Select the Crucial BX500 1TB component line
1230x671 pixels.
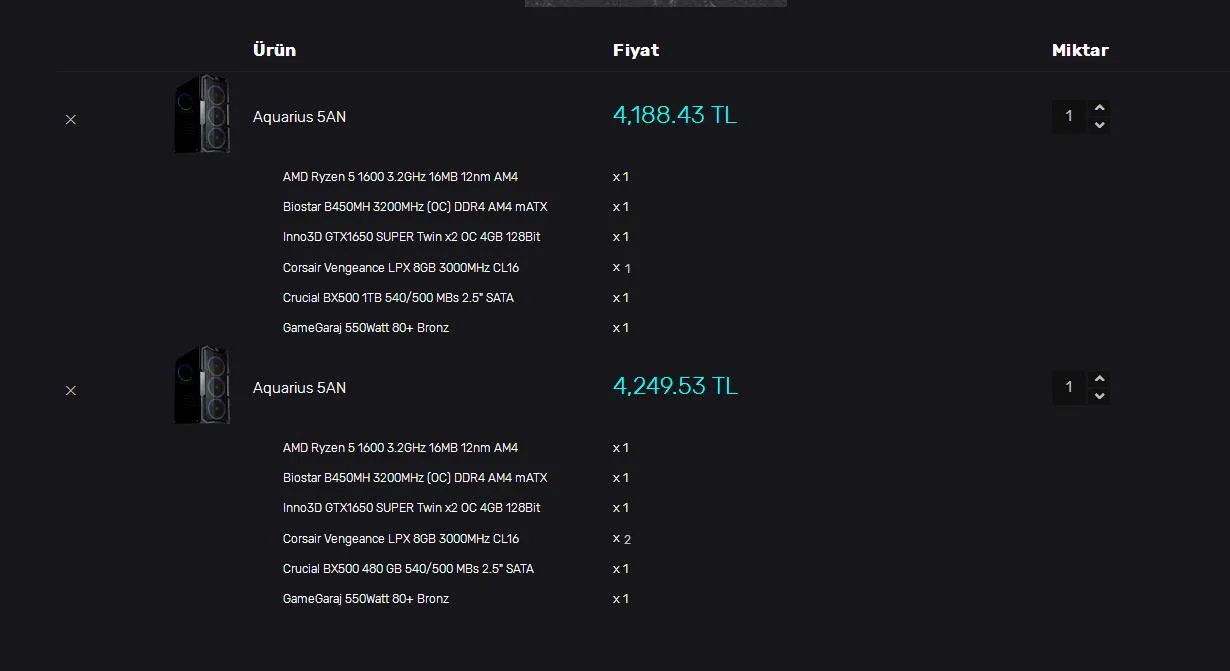(x=398, y=298)
